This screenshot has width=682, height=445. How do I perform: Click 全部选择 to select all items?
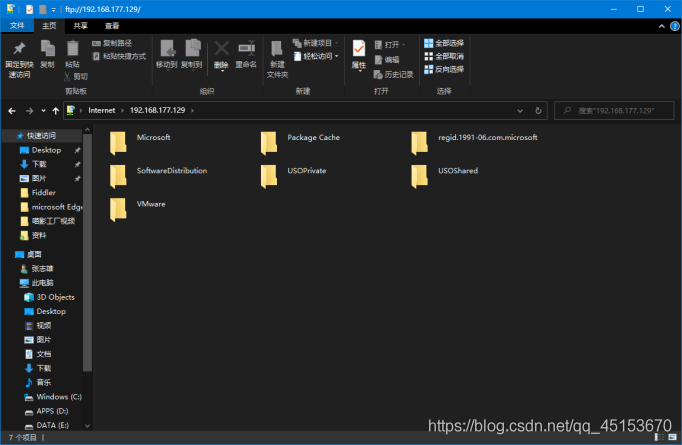click(443, 43)
